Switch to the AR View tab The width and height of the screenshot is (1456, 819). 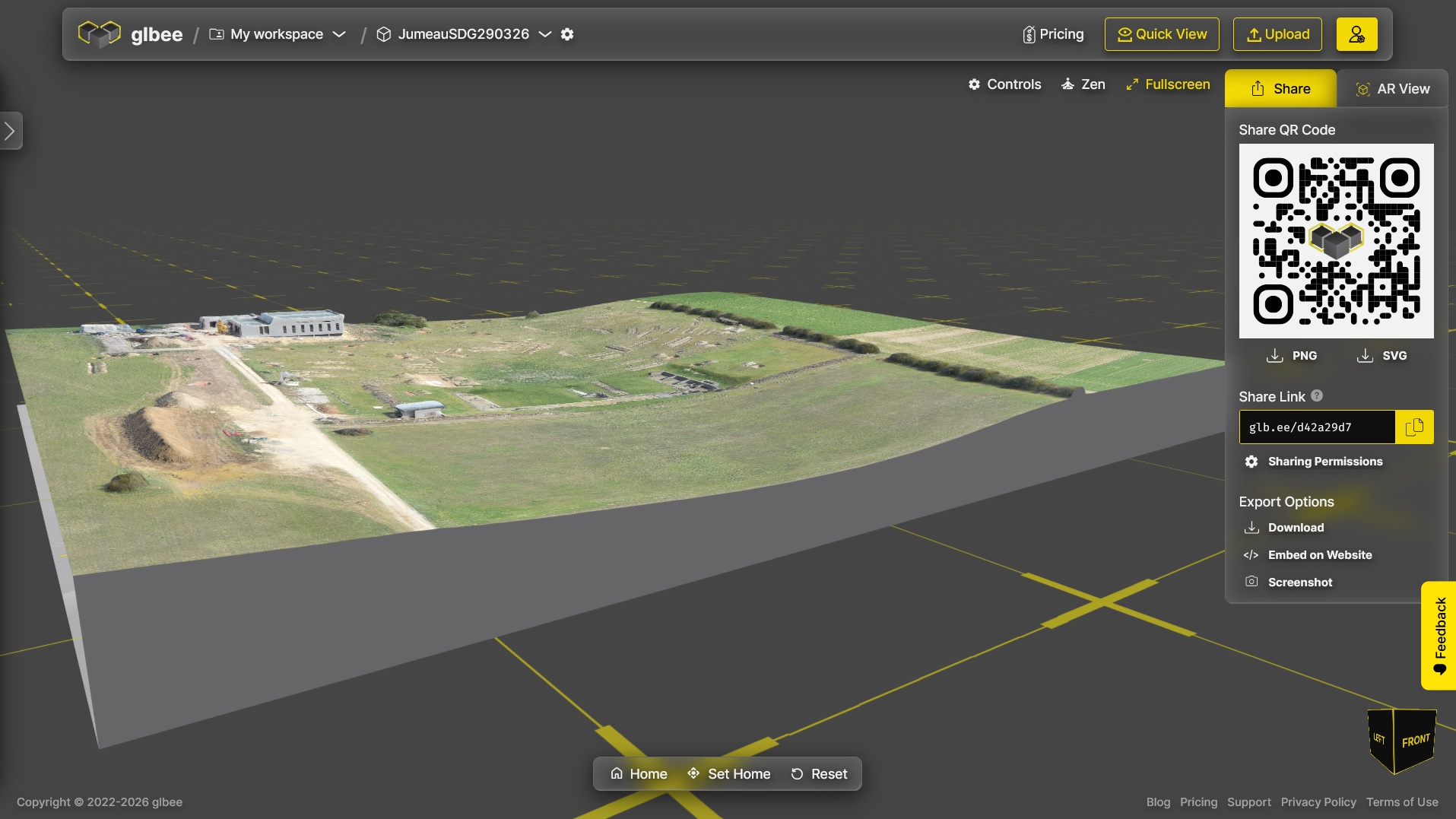[x=1392, y=89]
